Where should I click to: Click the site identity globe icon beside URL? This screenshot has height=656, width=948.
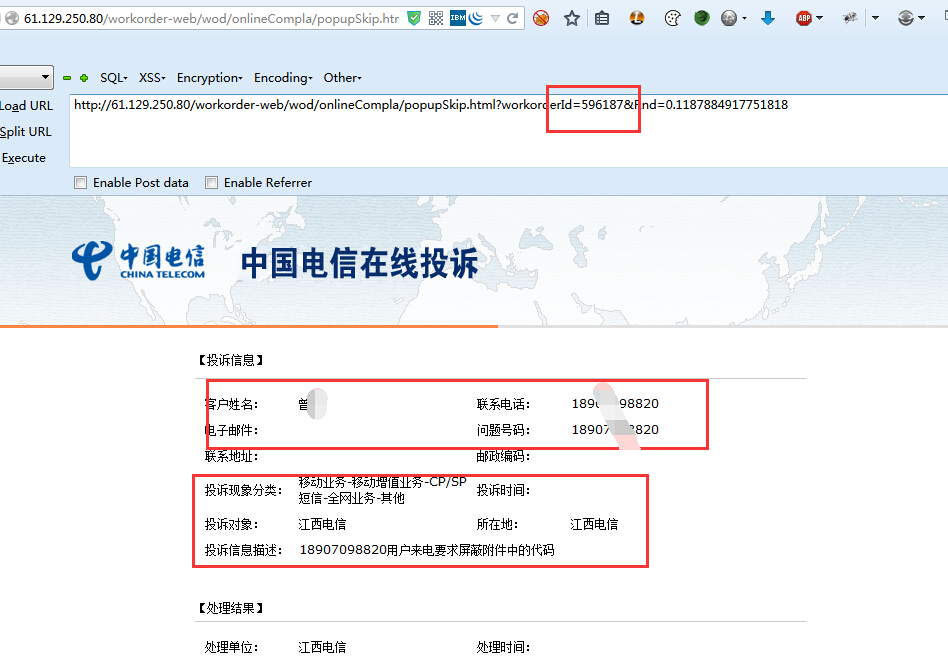click(x=11, y=18)
